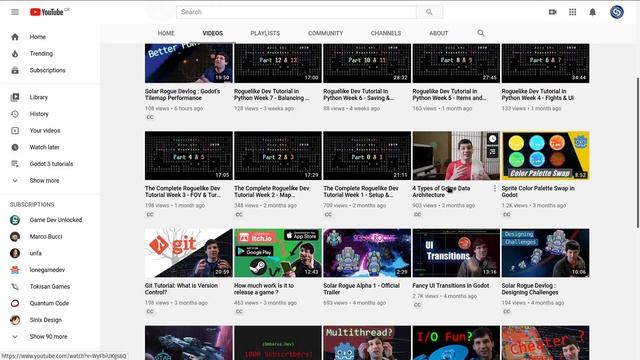Open Quantum Code subscription
The width and height of the screenshot is (640, 360).
(50, 303)
